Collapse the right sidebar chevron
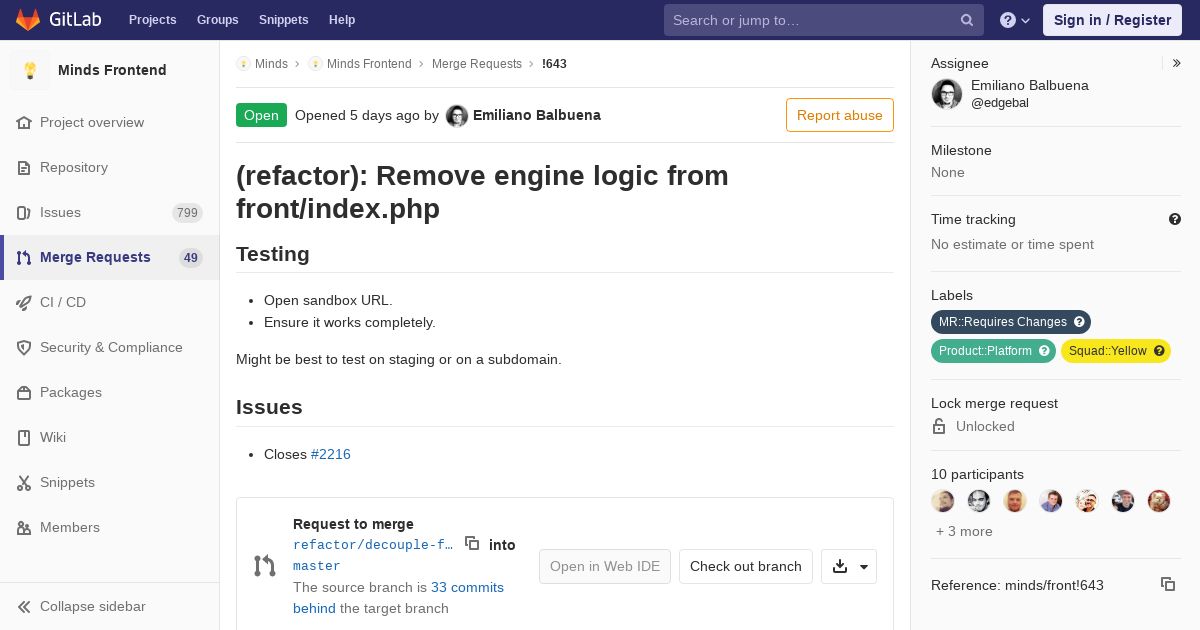The height and width of the screenshot is (630, 1200). (1177, 63)
